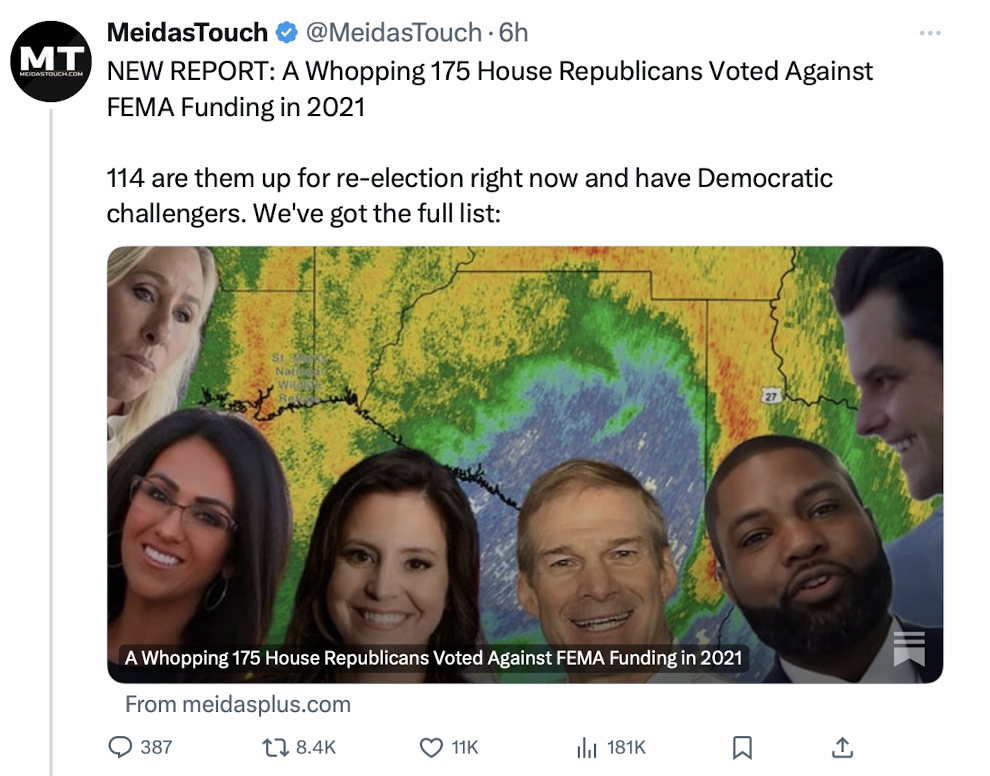Click the share upload arrow icon
Viewport: 990px width, 776px height.
pyautogui.click(x=842, y=747)
